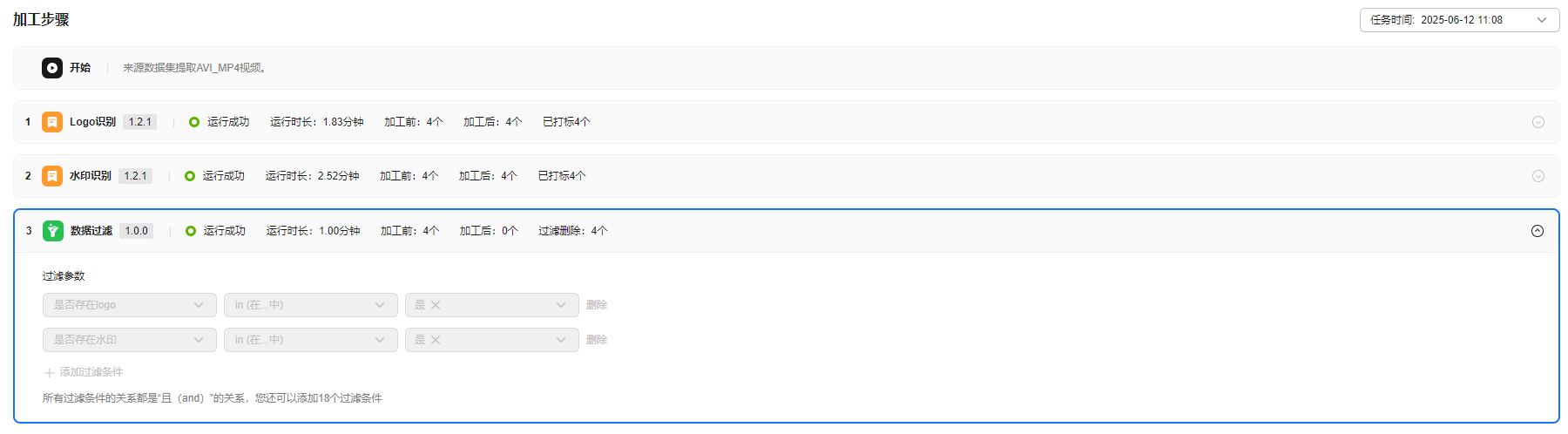Click 删除 for the watermark filter row
This screenshot has height=434, width=1568.
click(597, 340)
